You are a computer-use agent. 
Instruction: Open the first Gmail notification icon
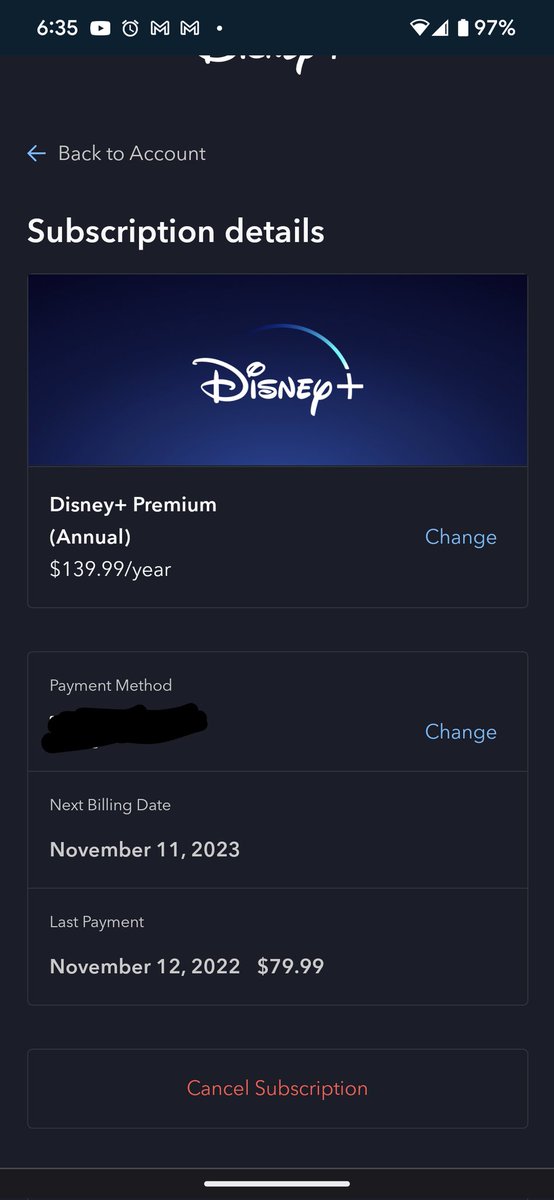point(160,28)
